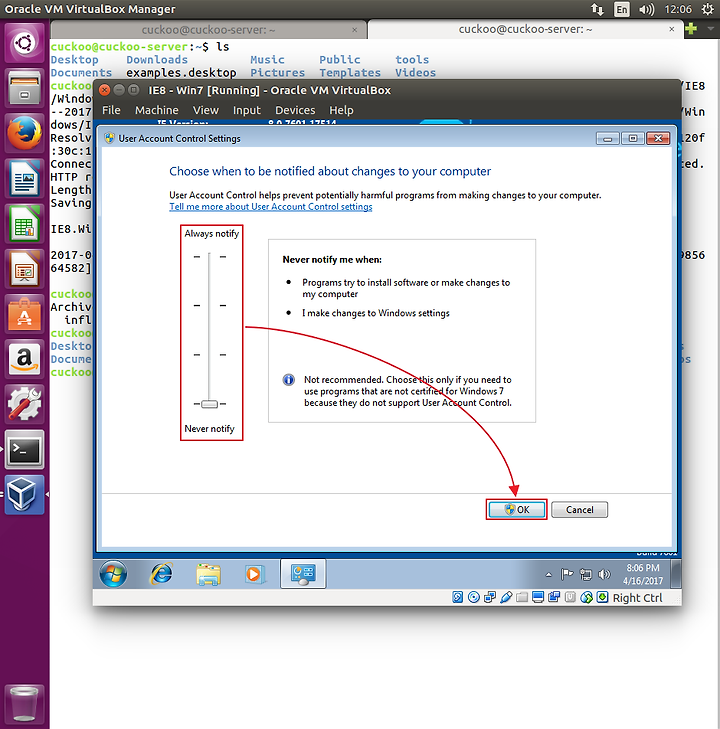Launch Internet Explorer from the Windows taskbar

(161, 574)
